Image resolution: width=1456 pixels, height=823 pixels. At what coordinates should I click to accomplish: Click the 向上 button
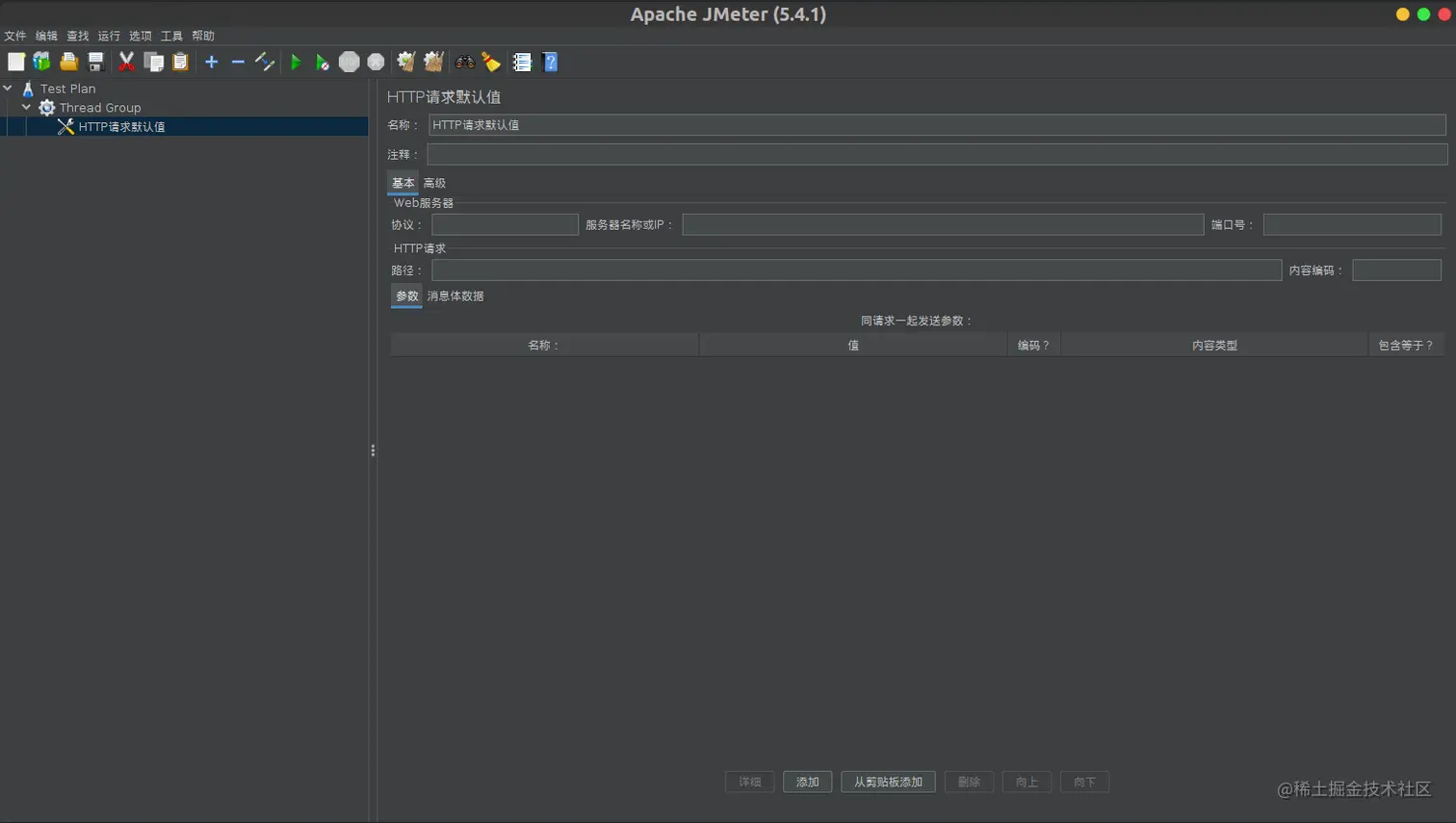coord(1027,782)
